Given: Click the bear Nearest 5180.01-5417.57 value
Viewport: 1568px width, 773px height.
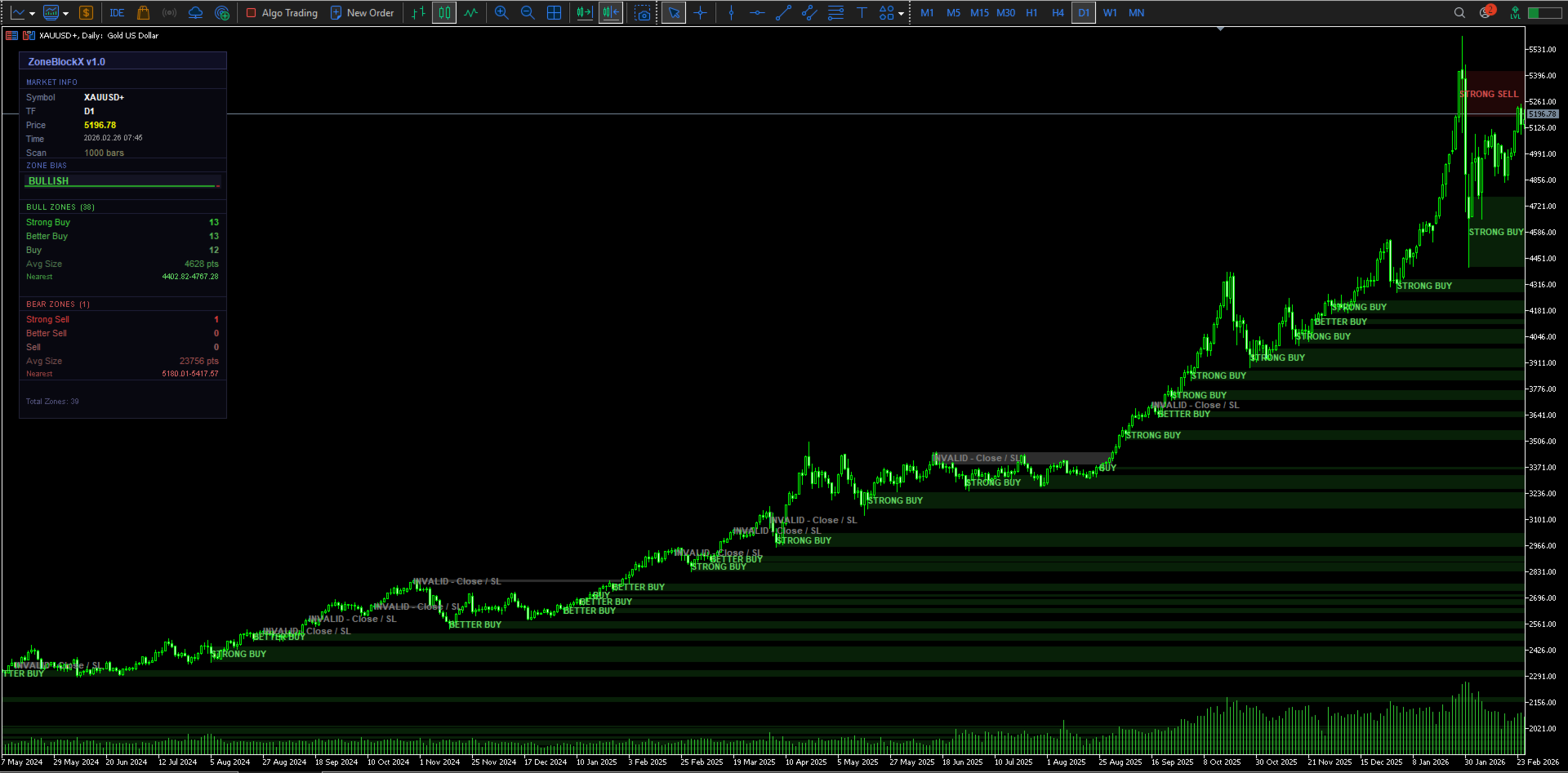Looking at the screenshot, I should [x=189, y=374].
